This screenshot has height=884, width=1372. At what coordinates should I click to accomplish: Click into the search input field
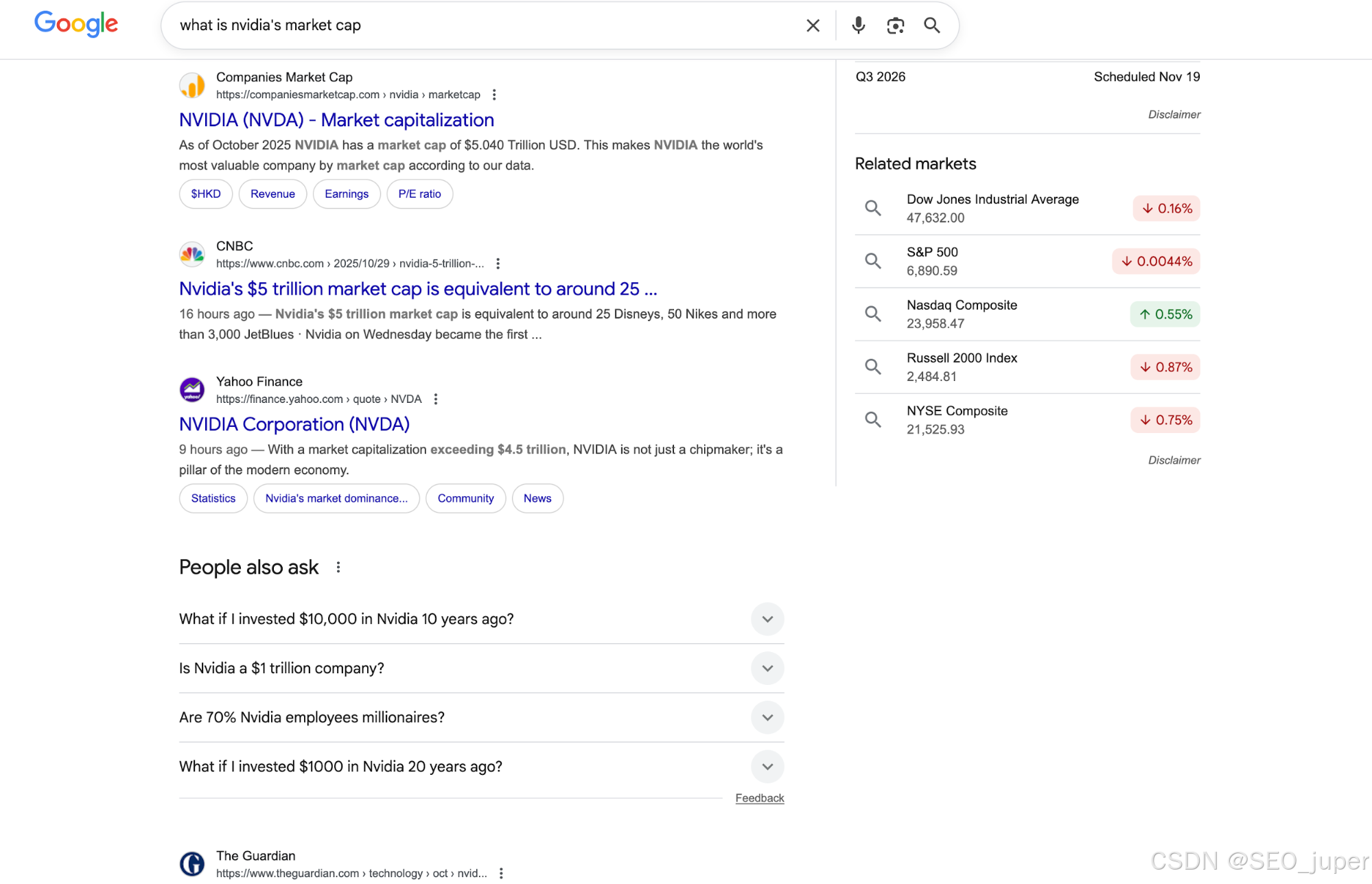pos(480,25)
